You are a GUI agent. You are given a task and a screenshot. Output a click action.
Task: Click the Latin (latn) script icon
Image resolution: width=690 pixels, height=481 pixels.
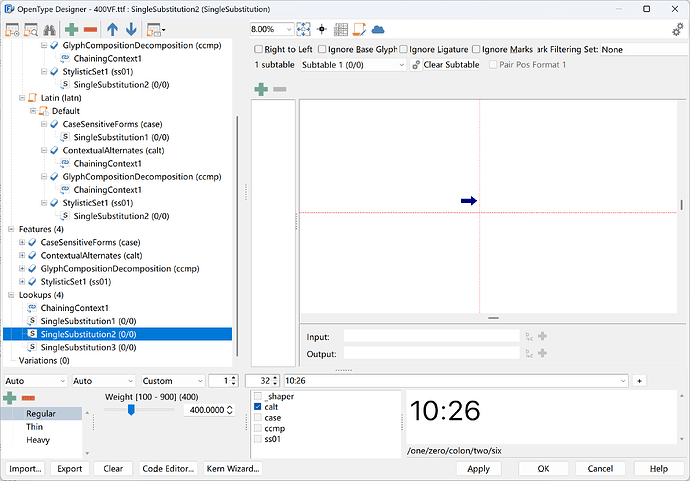click(x=33, y=98)
